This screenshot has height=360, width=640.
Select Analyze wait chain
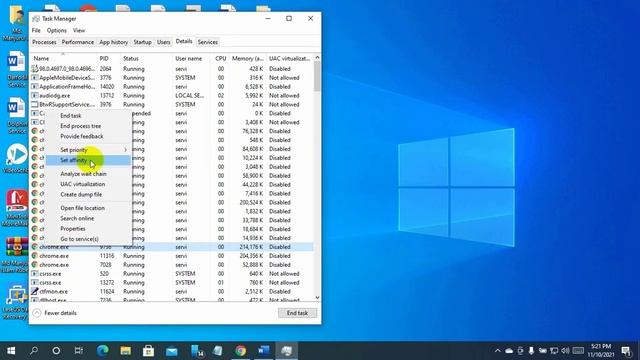click(83, 174)
